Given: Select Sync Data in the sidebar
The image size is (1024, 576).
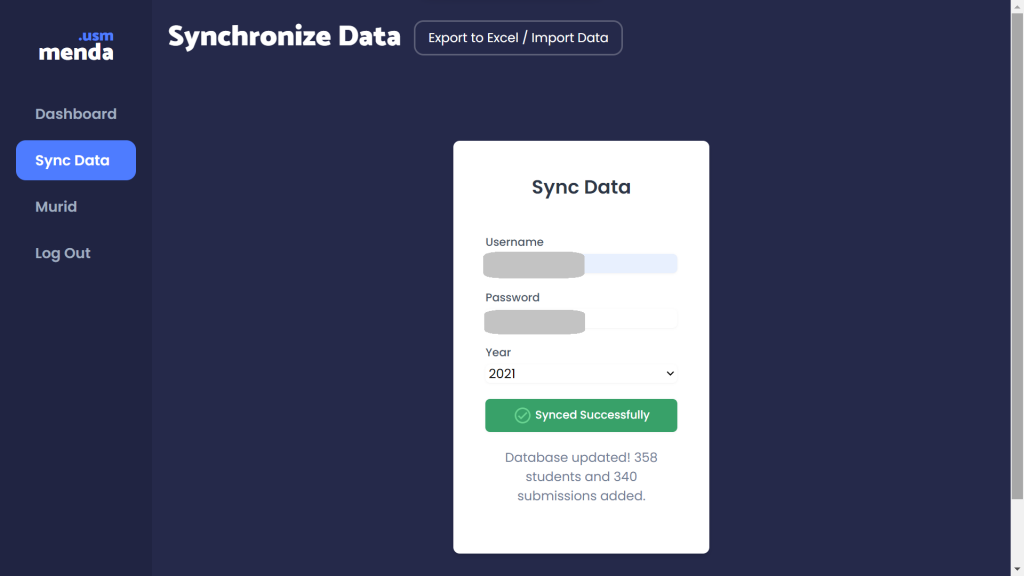Looking at the screenshot, I should point(76,160).
